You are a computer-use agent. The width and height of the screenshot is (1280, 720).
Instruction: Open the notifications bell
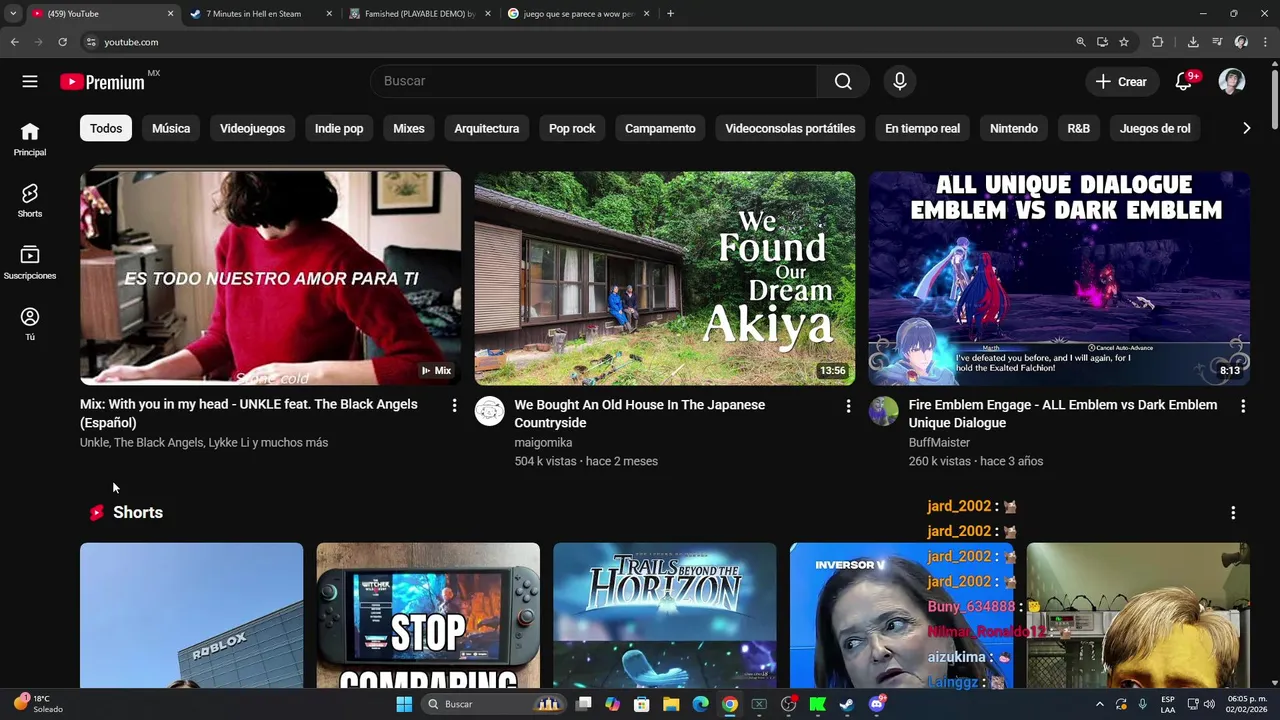point(1184,82)
